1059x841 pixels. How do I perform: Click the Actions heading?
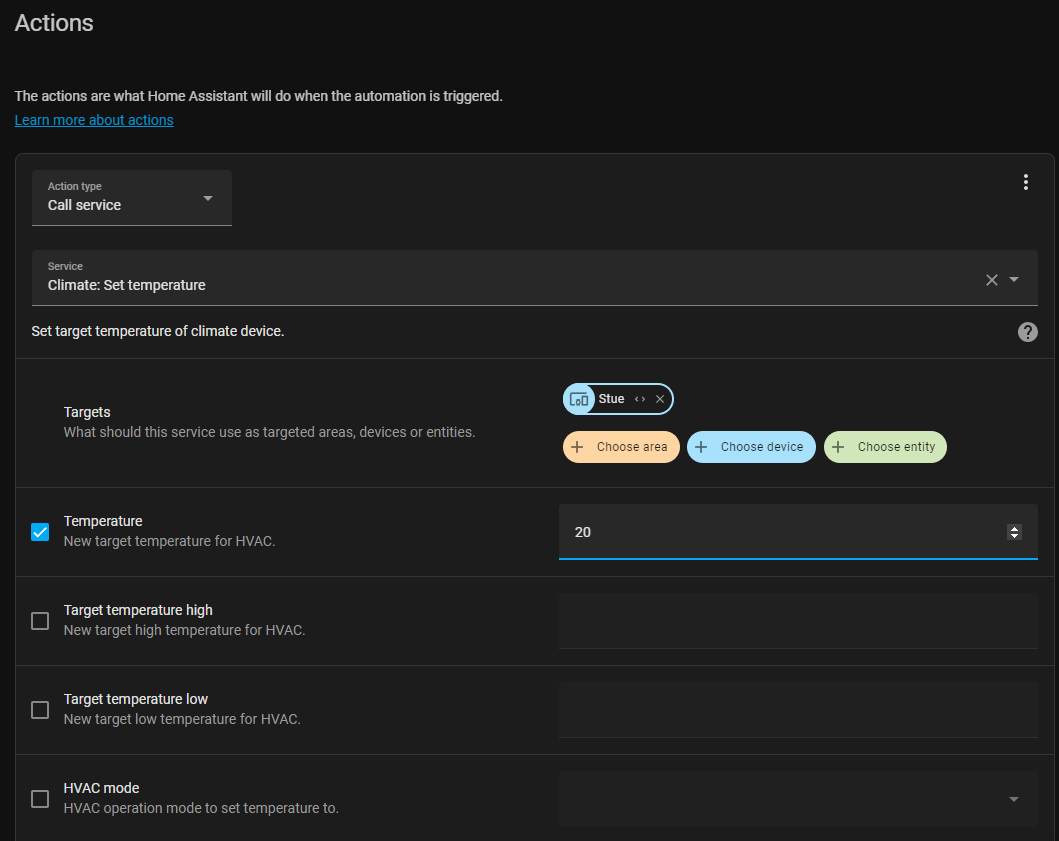click(54, 23)
